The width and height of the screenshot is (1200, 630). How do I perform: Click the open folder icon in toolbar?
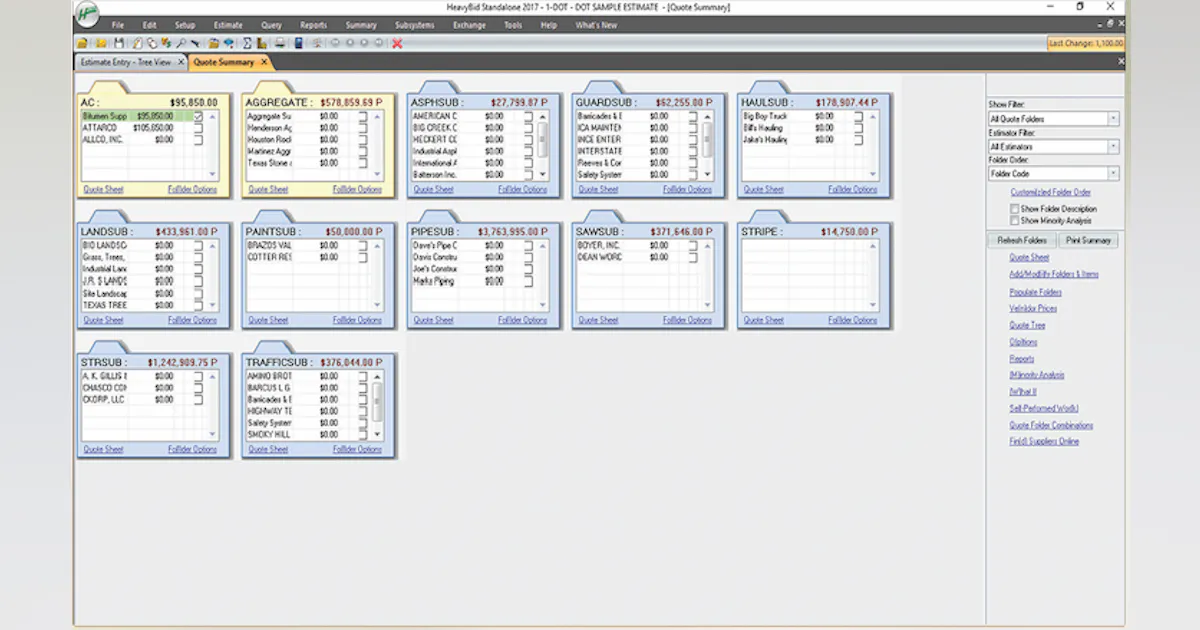81,43
